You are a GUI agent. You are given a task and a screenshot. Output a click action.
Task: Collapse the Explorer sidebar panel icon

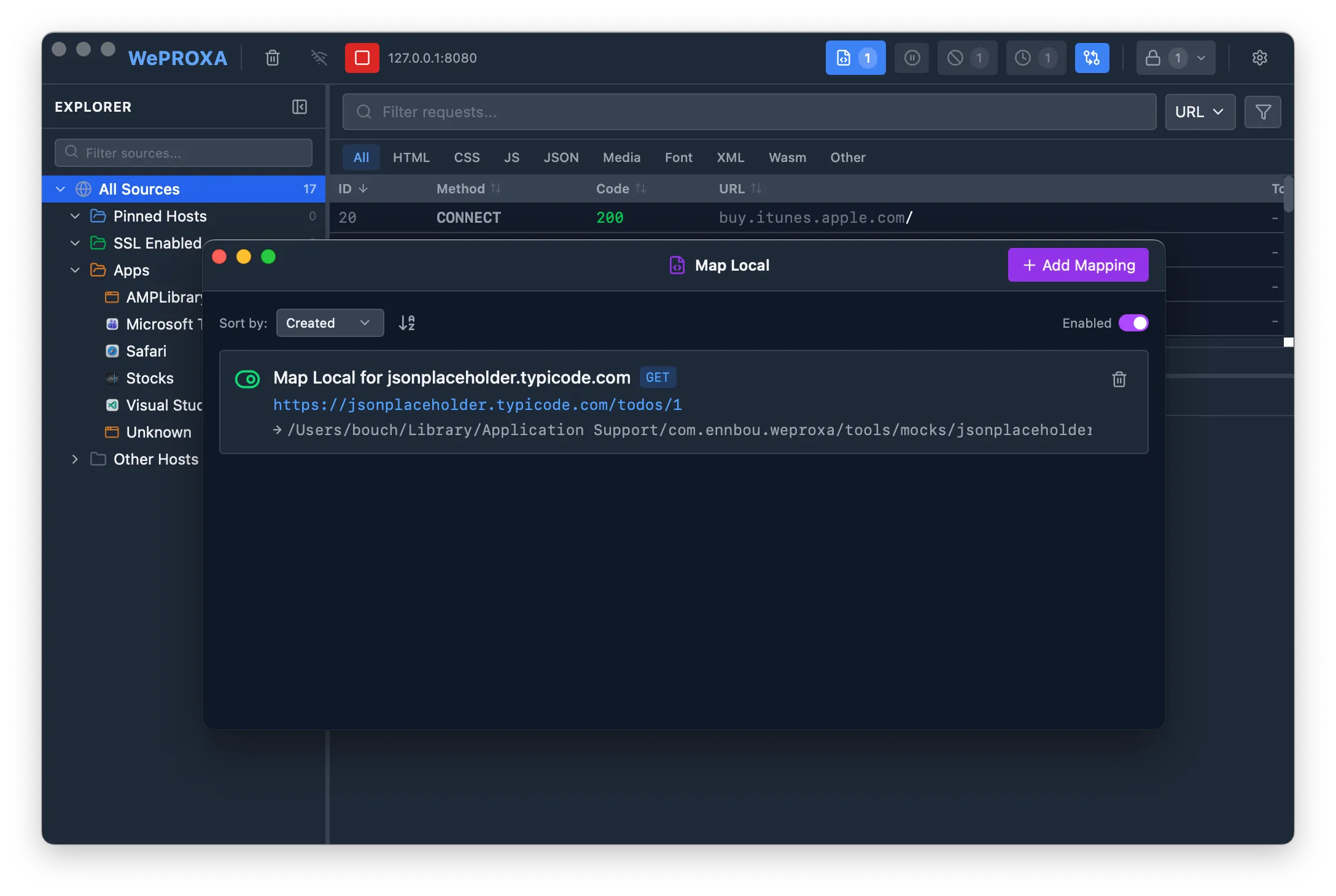pos(299,107)
